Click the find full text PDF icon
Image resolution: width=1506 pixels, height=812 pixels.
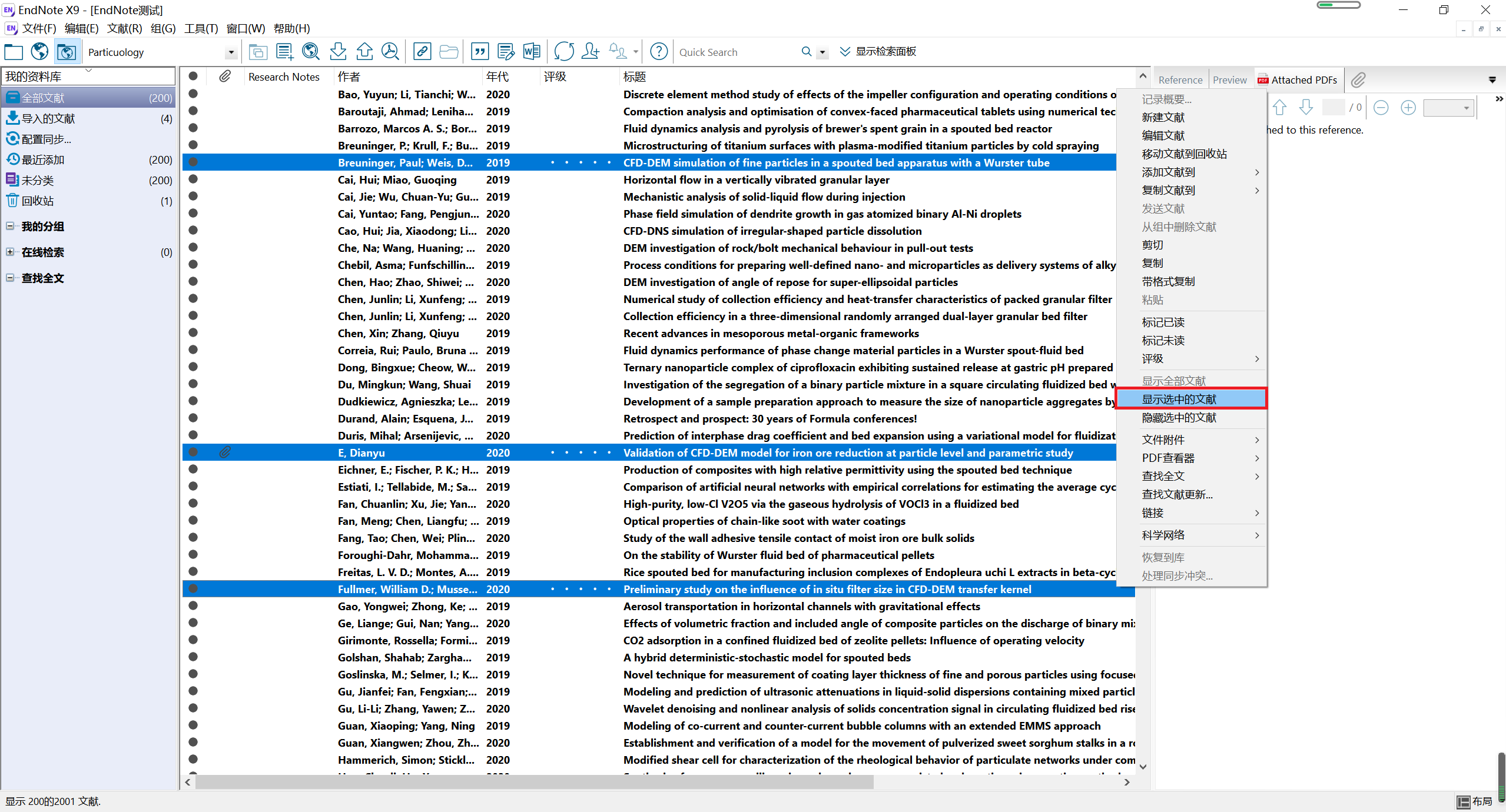pyautogui.click(x=390, y=52)
